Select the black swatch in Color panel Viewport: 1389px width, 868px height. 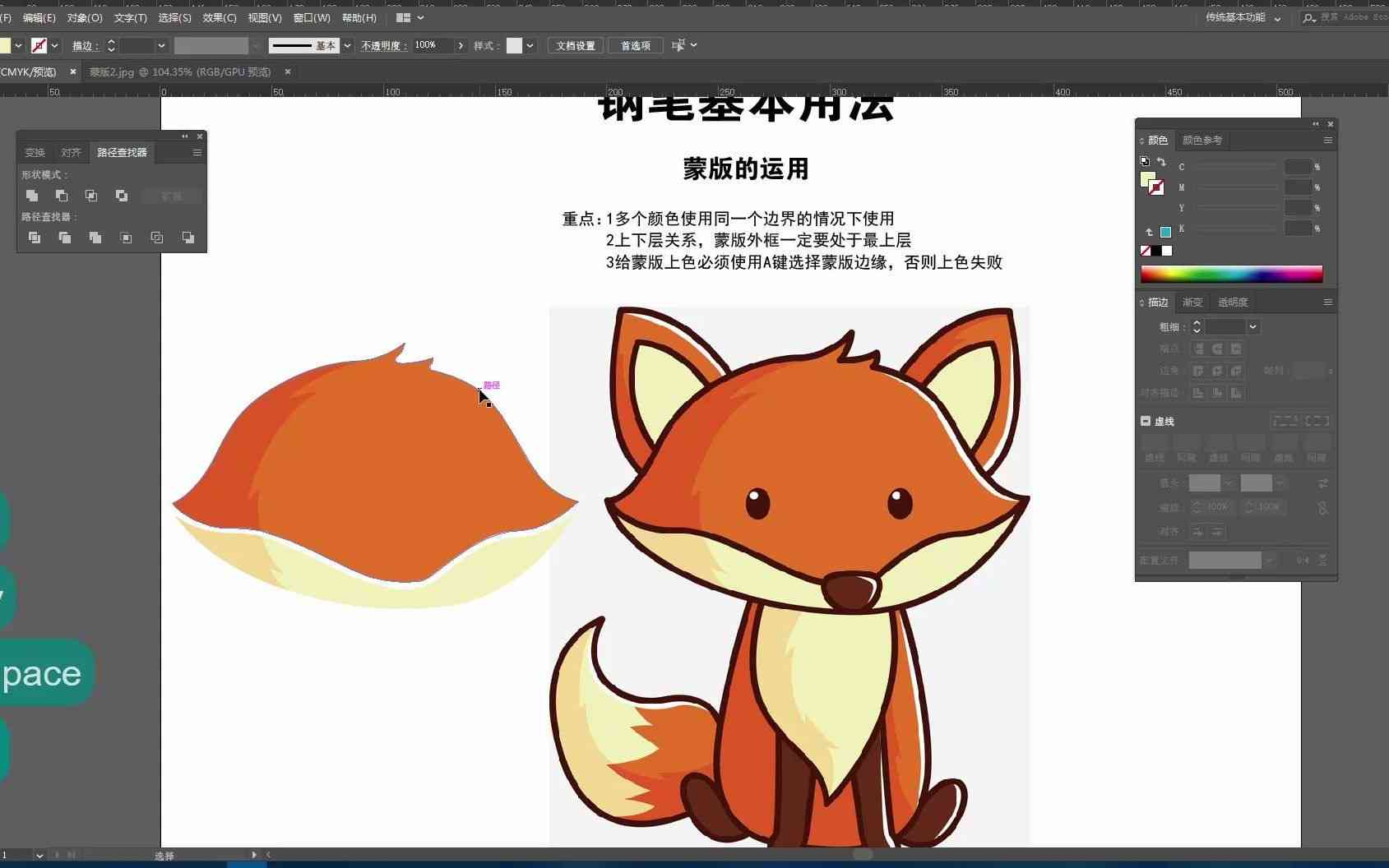click(1156, 251)
